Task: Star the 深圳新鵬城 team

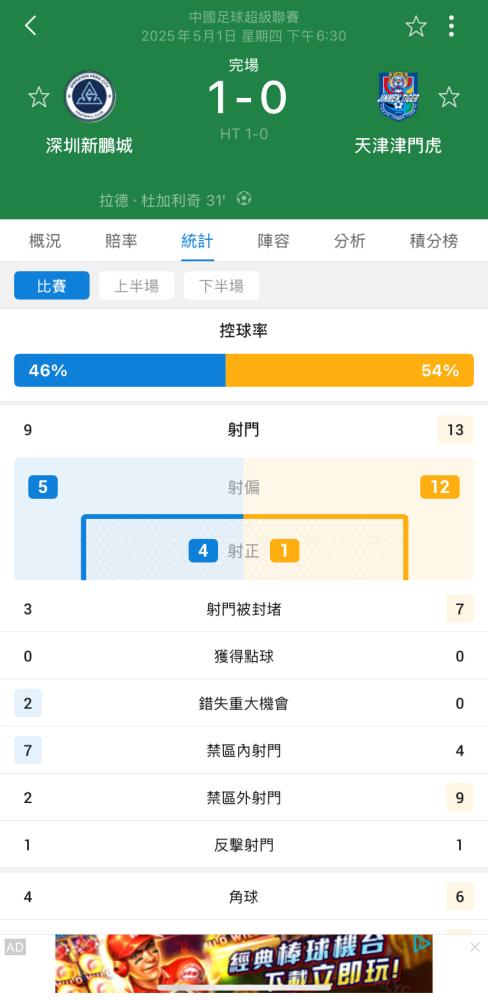Action: pyautogui.click(x=39, y=97)
